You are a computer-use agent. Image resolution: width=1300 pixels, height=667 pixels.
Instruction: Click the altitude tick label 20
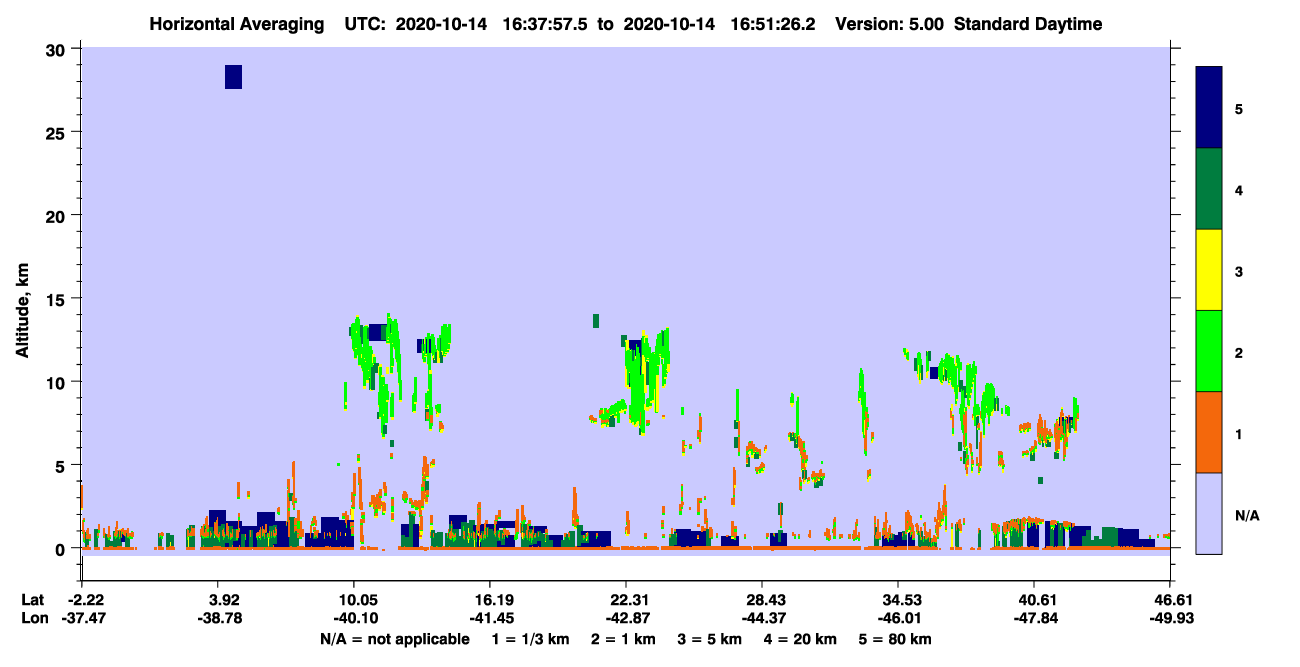tap(57, 215)
